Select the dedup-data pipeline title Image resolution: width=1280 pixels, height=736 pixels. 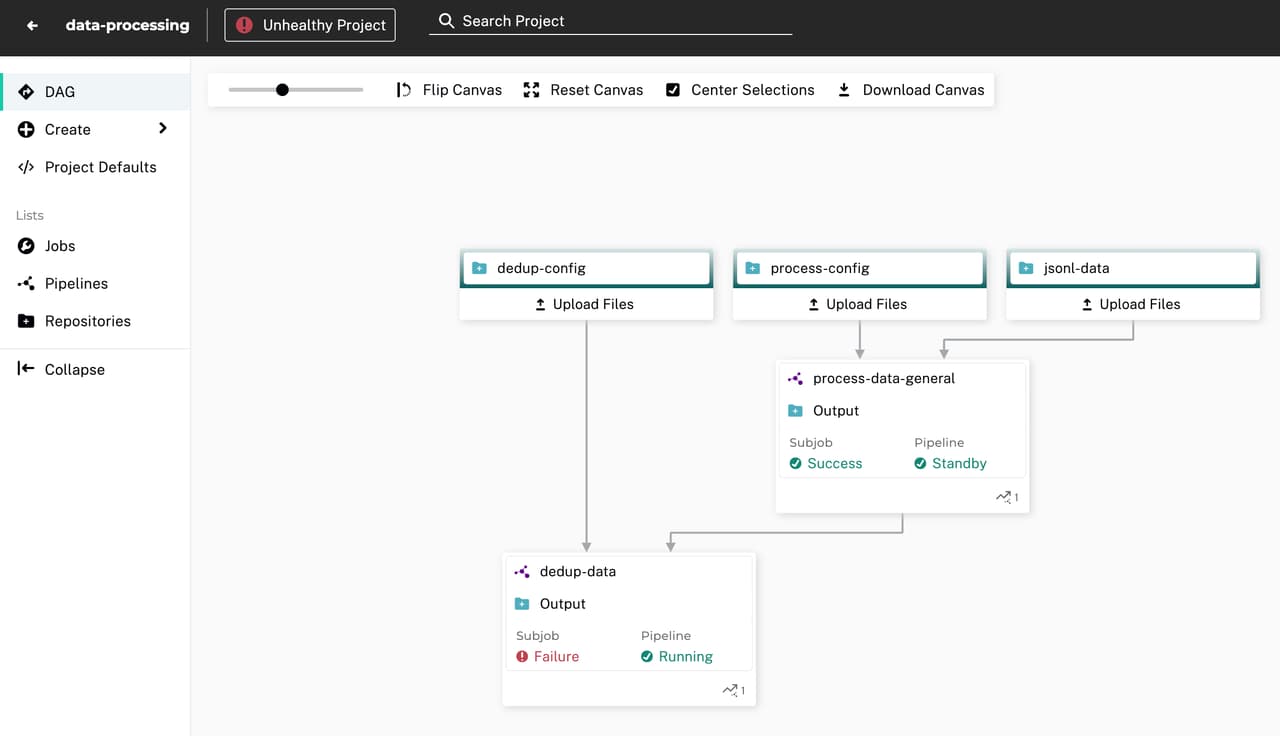(x=578, y=572)
